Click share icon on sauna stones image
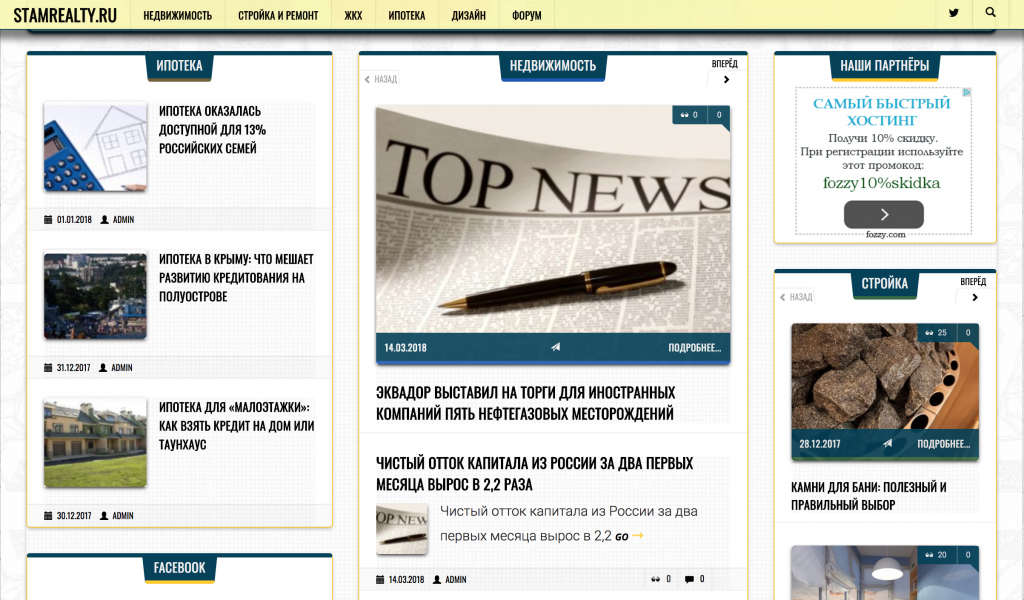This screenshot has height=600, width=1024. (887, 444)
